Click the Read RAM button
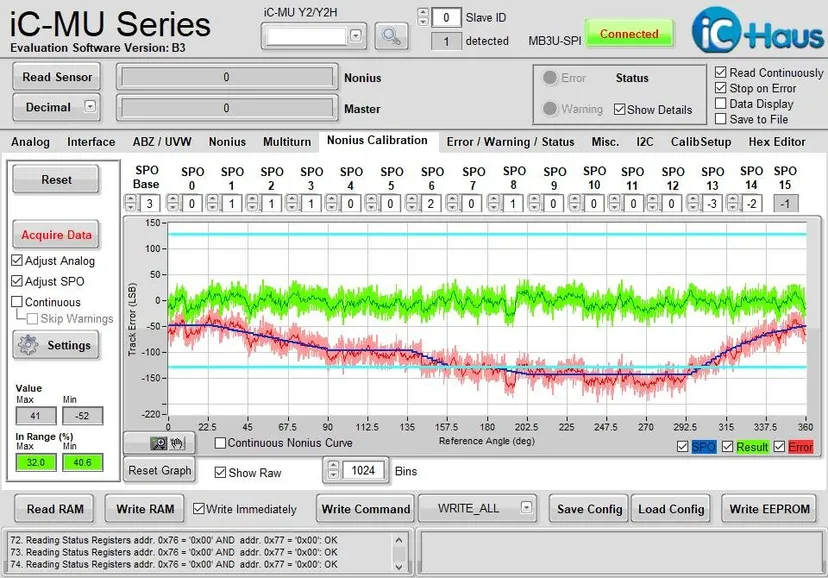 coord(55,509)
